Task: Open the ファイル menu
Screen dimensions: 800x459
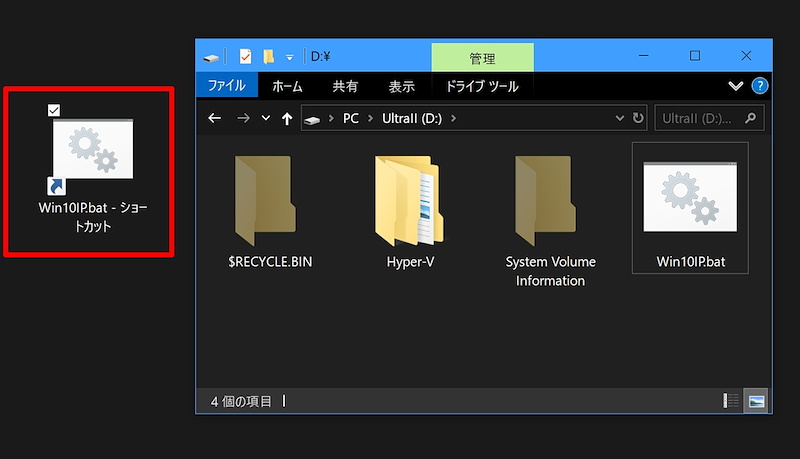Action: pyautogui.click(x=227, y=85)
